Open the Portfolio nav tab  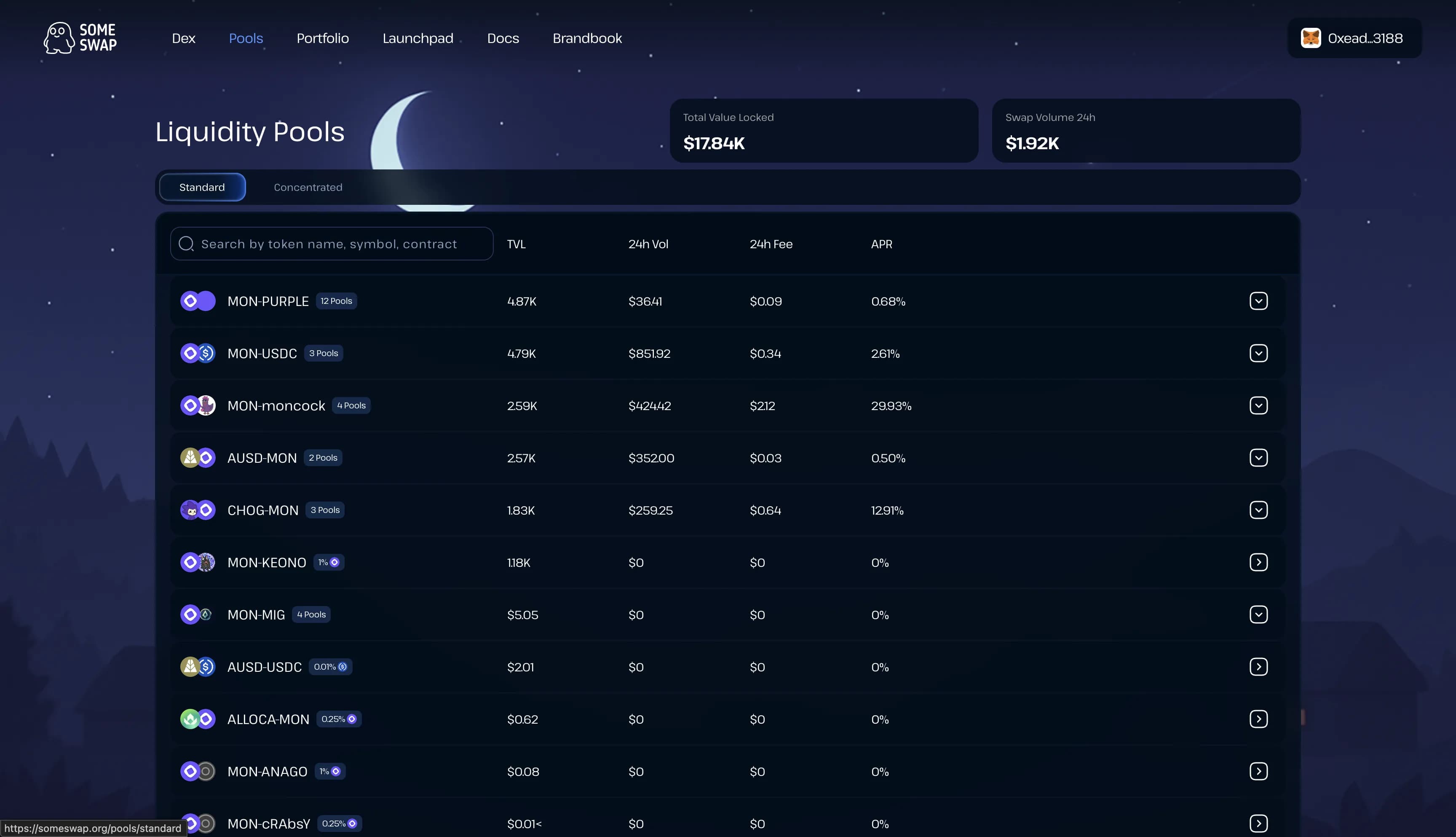point(322,38)
